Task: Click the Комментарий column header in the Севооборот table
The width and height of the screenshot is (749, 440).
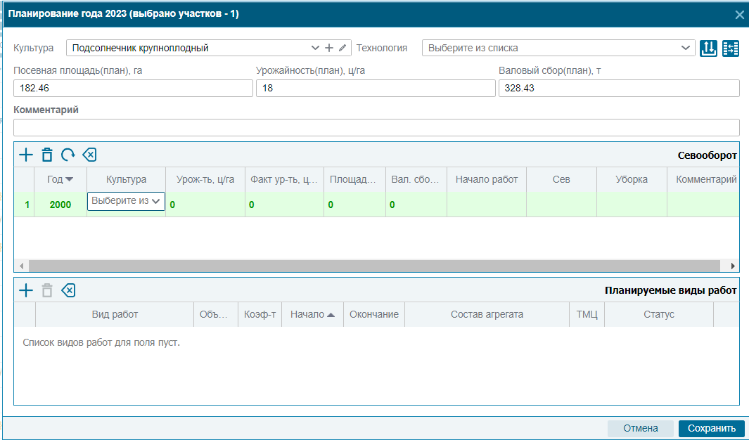Action: coord(703,180)
